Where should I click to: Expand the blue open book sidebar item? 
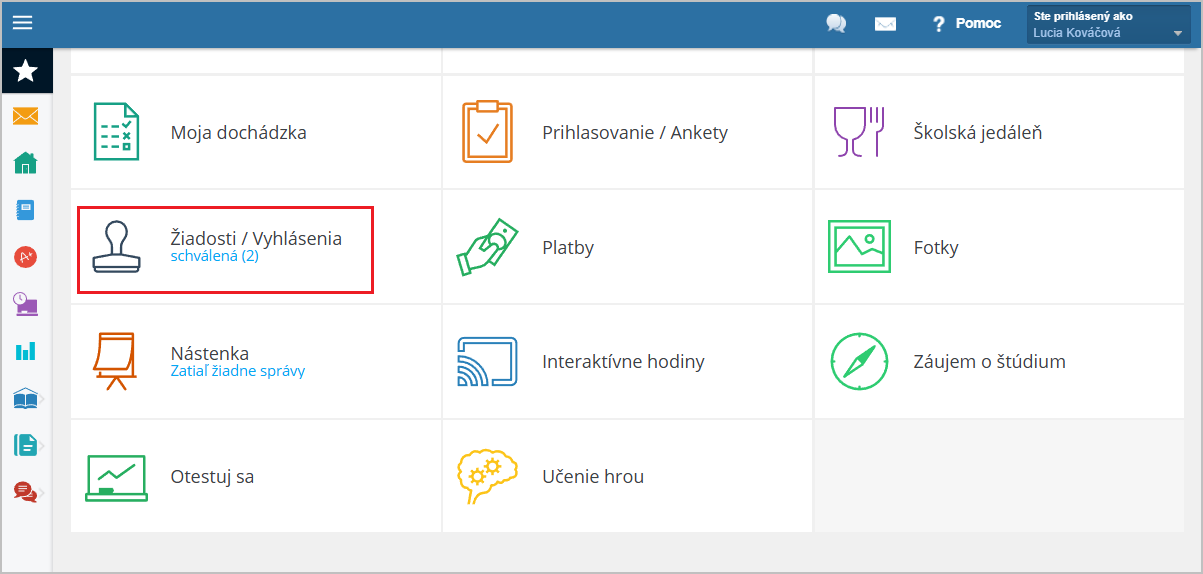[x=26, y=399]
